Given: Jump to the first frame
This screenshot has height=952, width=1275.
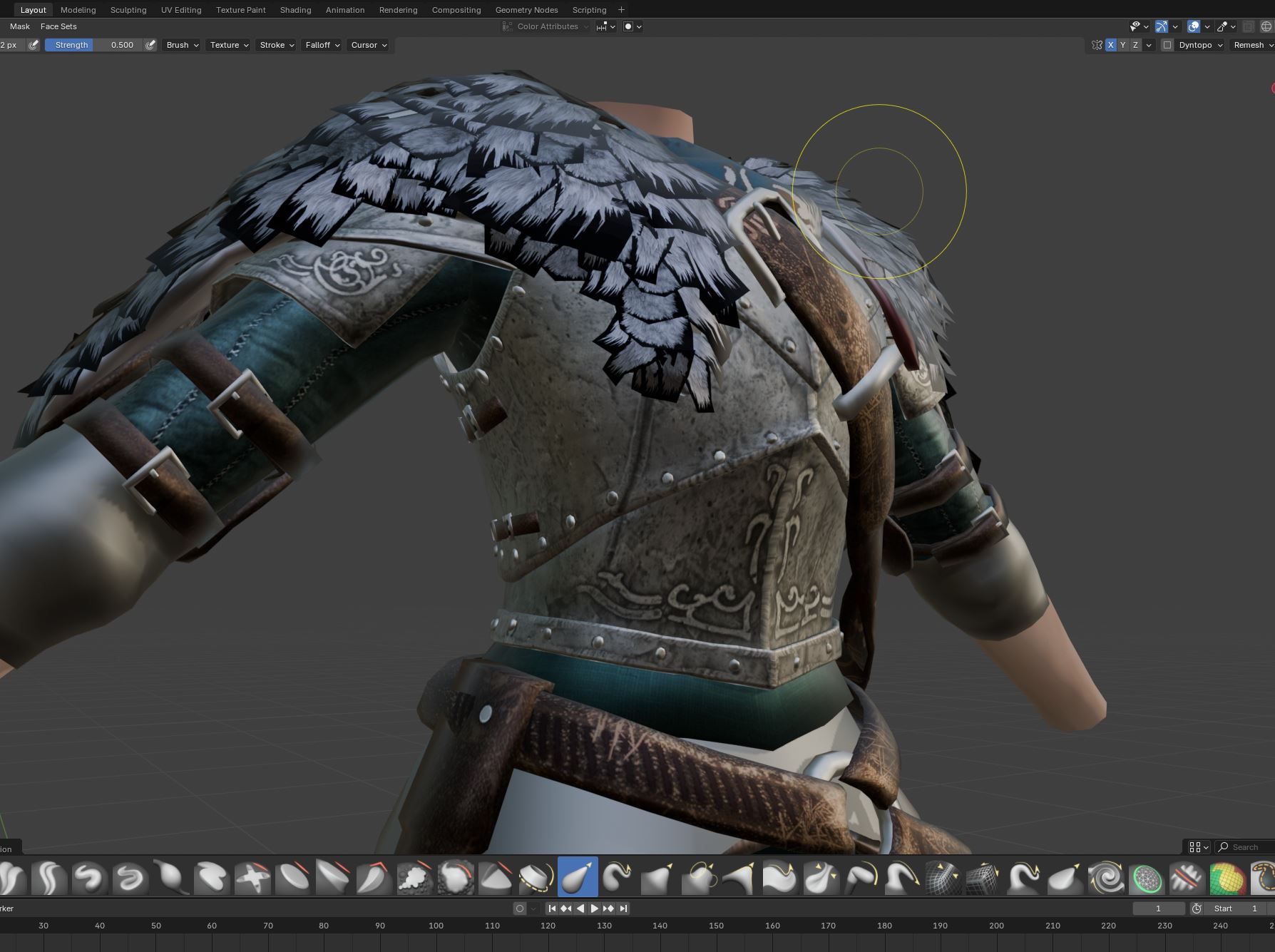Looking at the screenshot, I should 552,909.
